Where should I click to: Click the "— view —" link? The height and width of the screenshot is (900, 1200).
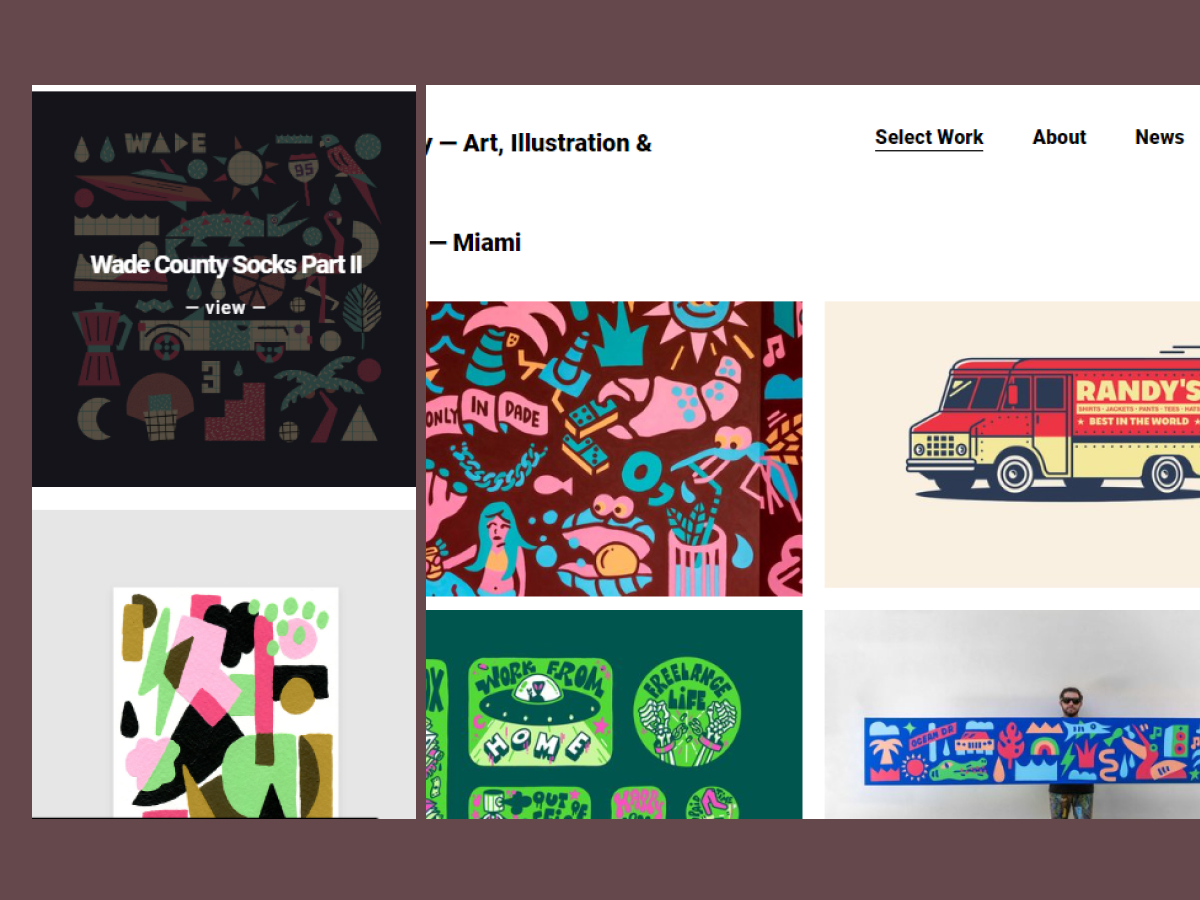click(x=226, y=308)
